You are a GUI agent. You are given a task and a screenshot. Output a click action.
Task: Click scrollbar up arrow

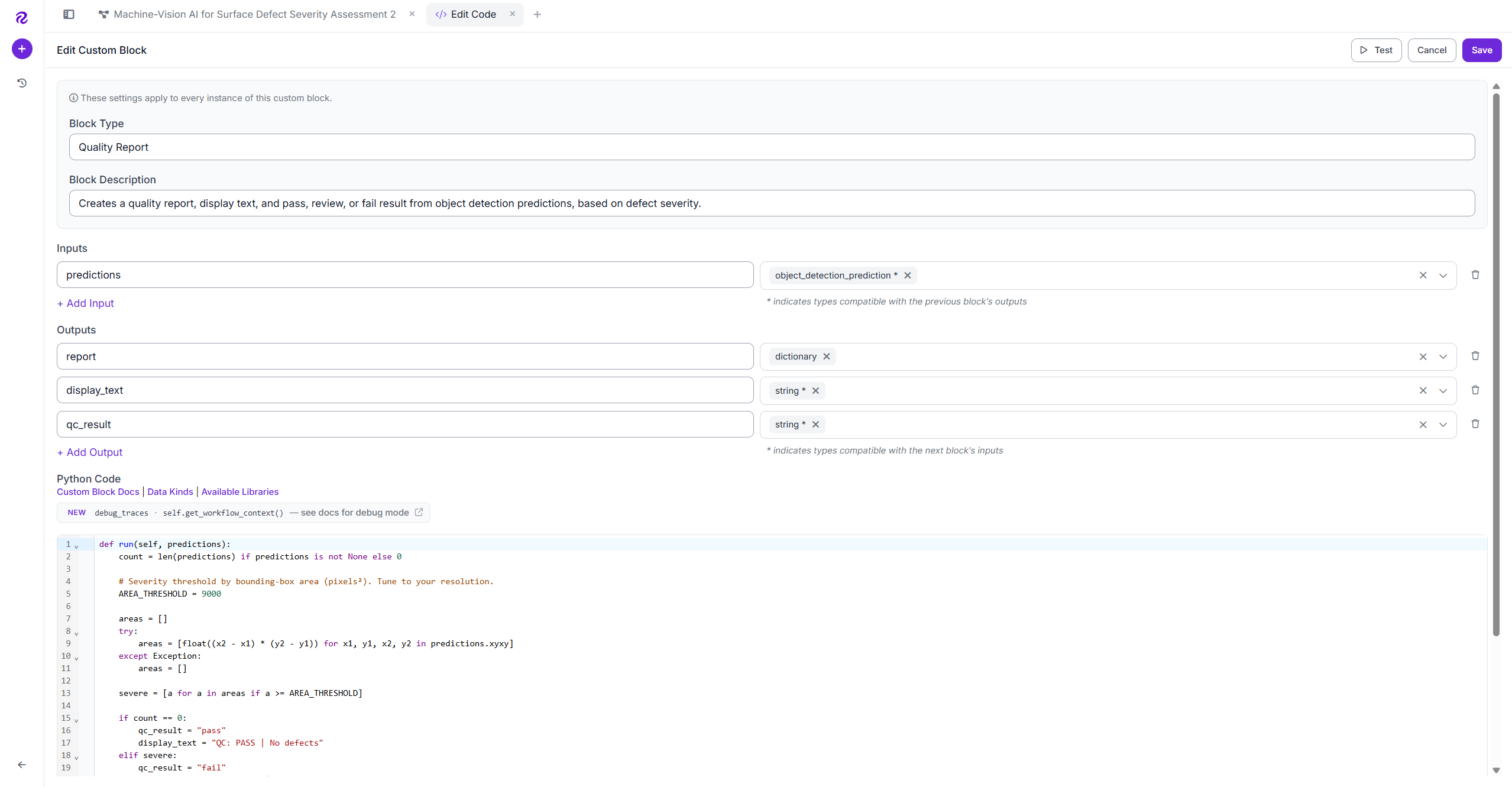click(1496, 87)
